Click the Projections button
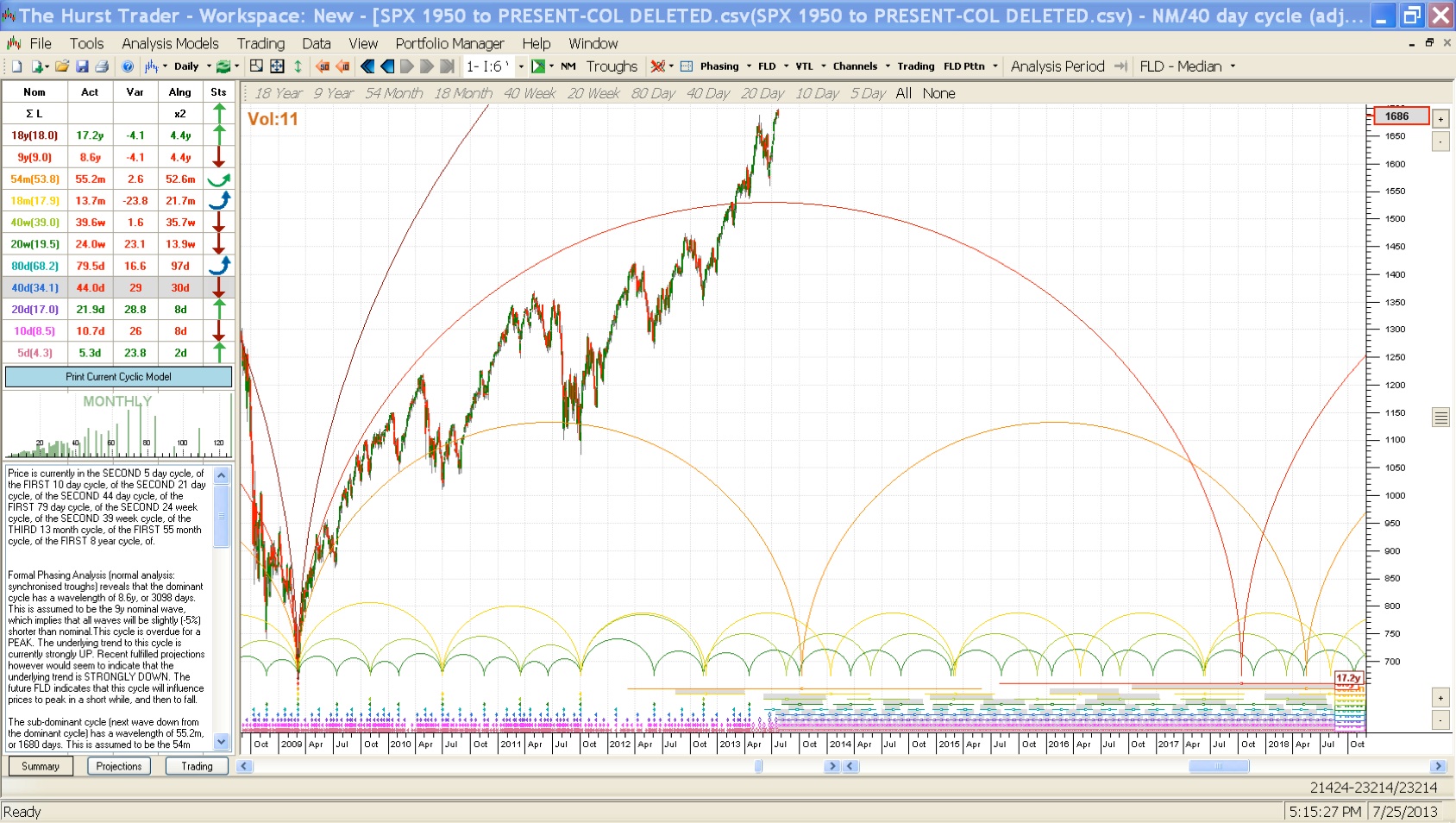Viewport: 1456px width, 823px height. (x=119, y=766)
